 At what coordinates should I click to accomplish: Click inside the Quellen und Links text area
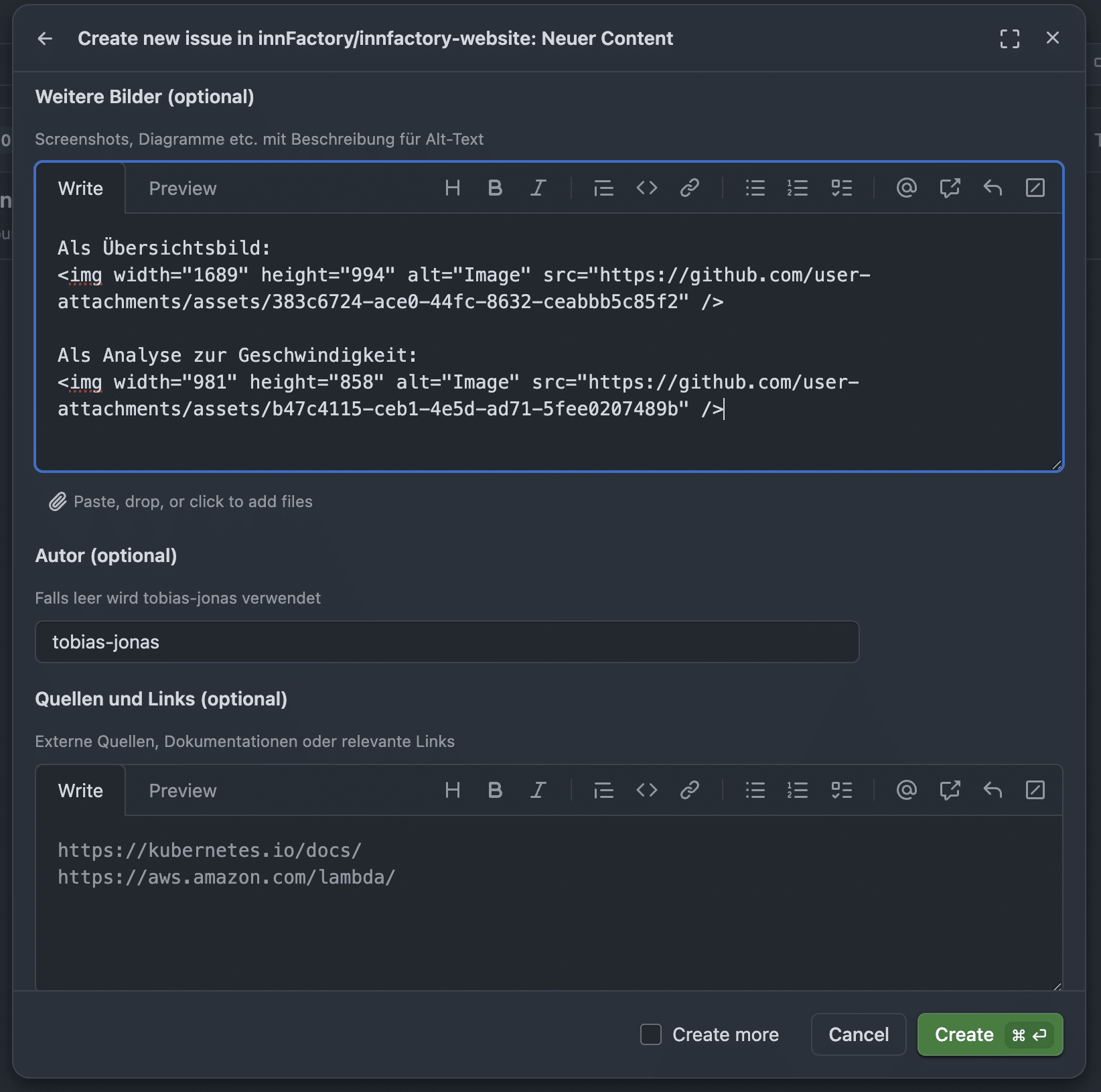548,925
